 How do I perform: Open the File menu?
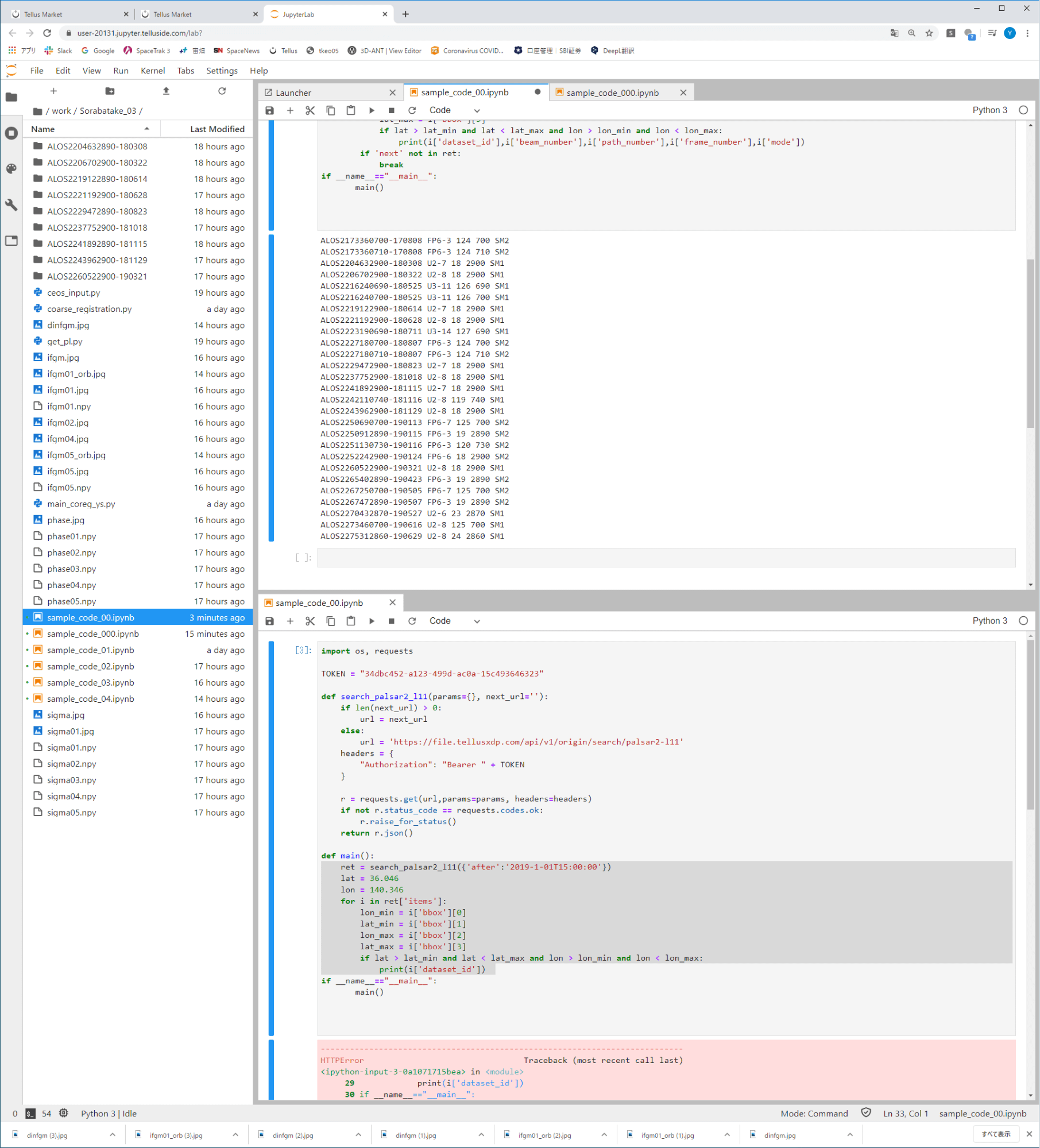click(x=37, y=71)
